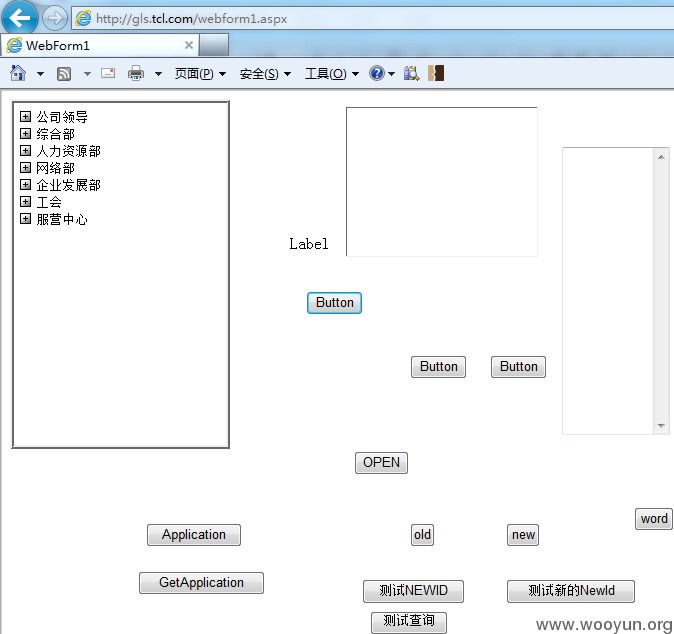Click the list box scroll up arrow
This screenshot has height=634, width=674.
click(x=661, y=157)
